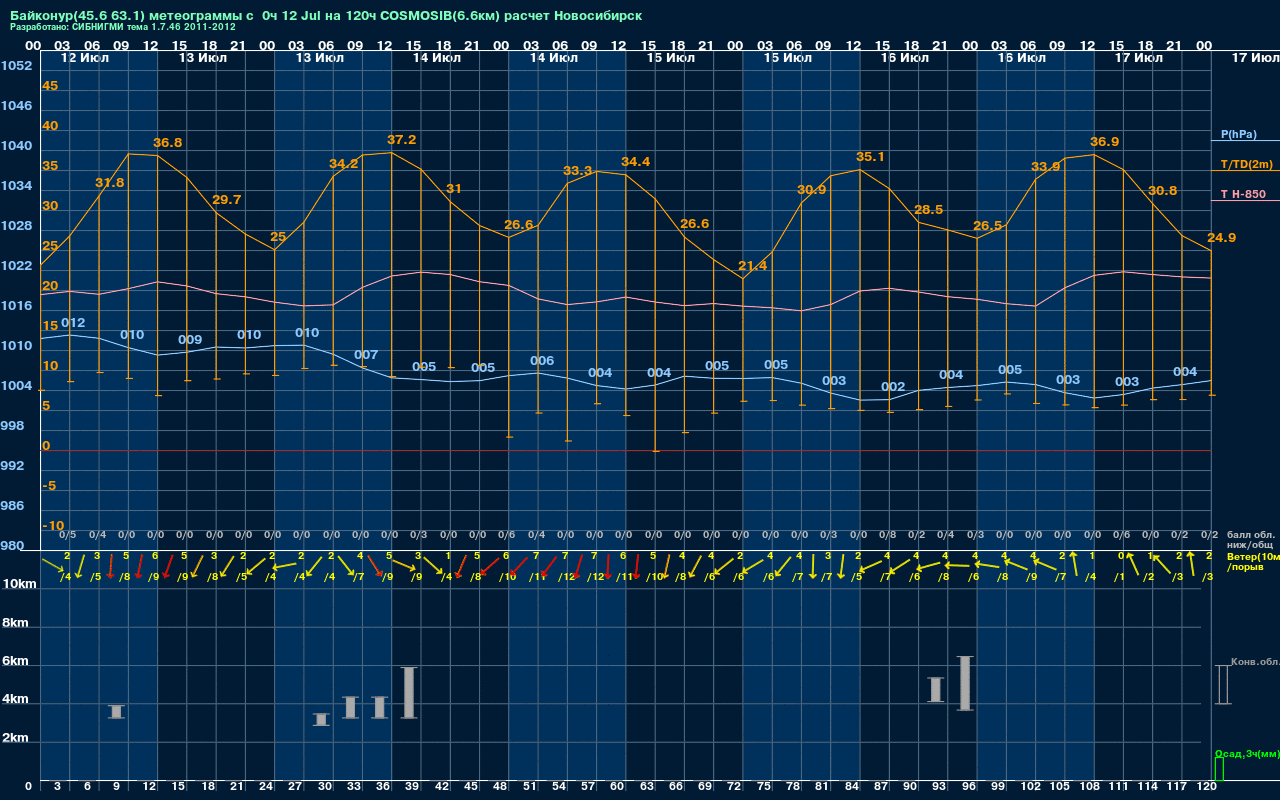The width and height of the screenshot is (1280, 800).
Task: Click the pink line swatch under T H-850
Action: [1245, 201]
